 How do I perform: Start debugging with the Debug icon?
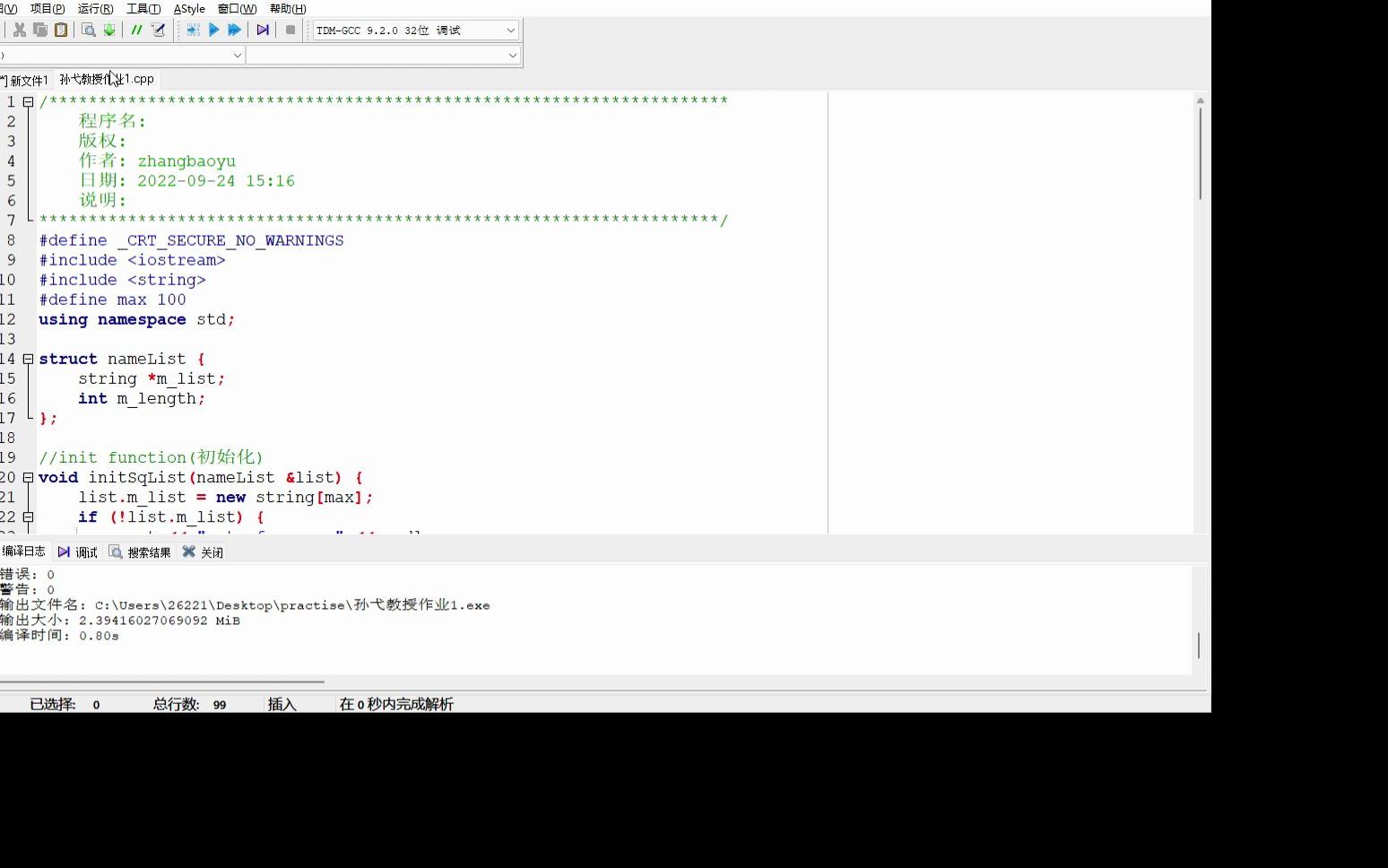tap(262, 30)
